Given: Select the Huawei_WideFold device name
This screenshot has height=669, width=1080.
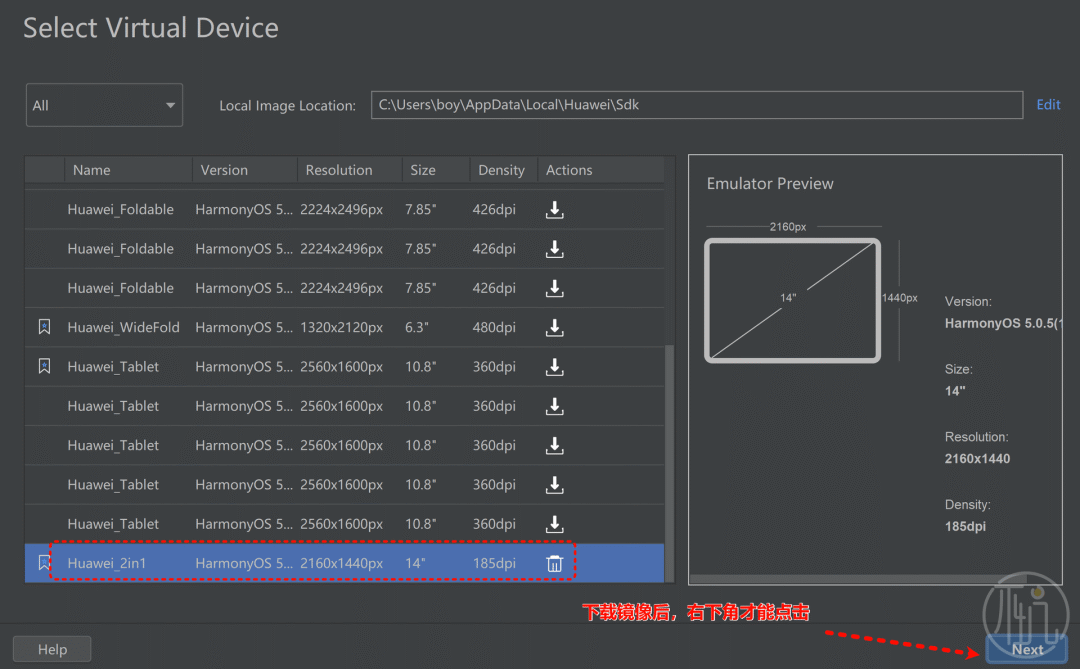Looking at the screenshot, I should point(123,327).
